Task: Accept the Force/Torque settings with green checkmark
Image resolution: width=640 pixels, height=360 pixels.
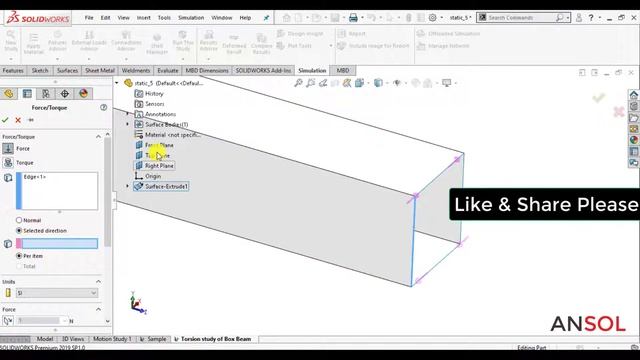Action: pos(5,120)
